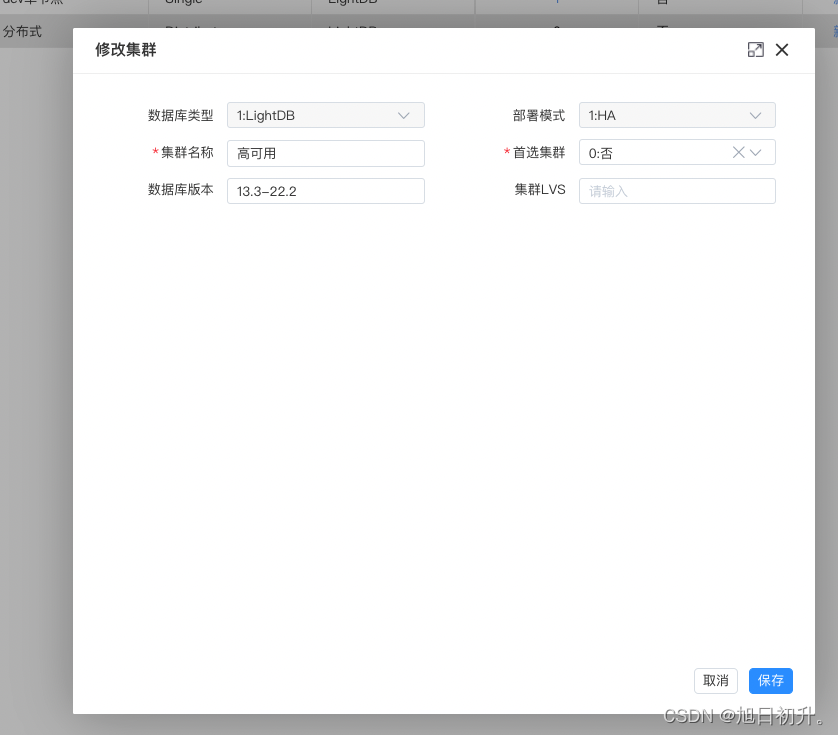Click the red asterisk beside 集群名称 label
Image resolution: width=838 pixels, height=735 pixels.
[158, 153]
